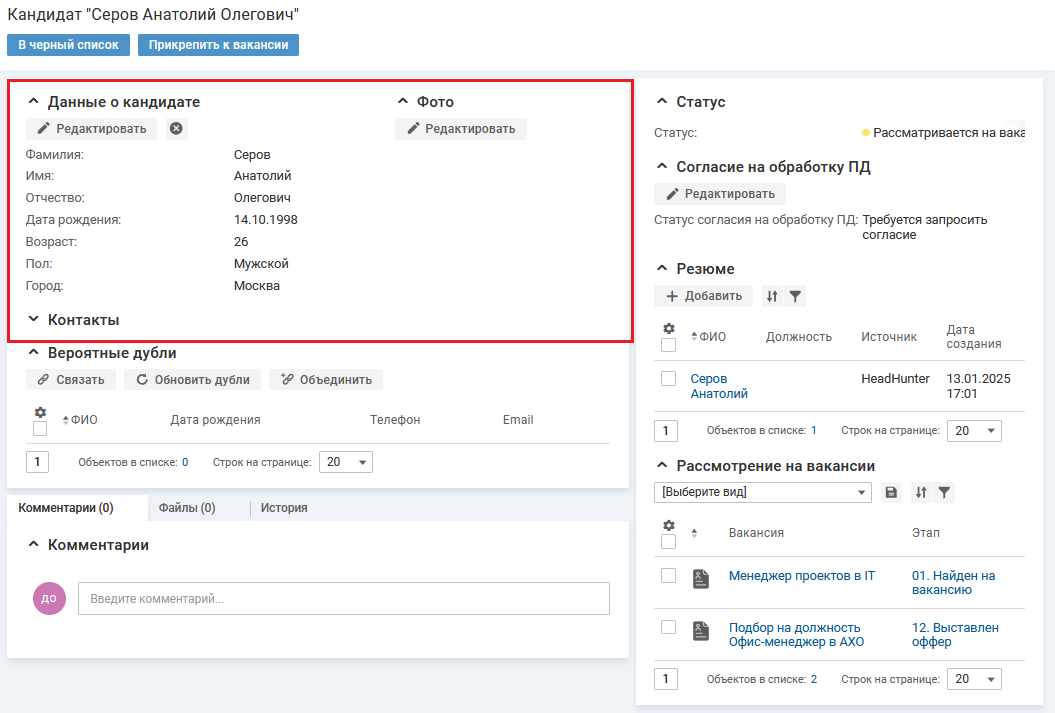Click the Обновить дубли button

(x=193, y=380)
